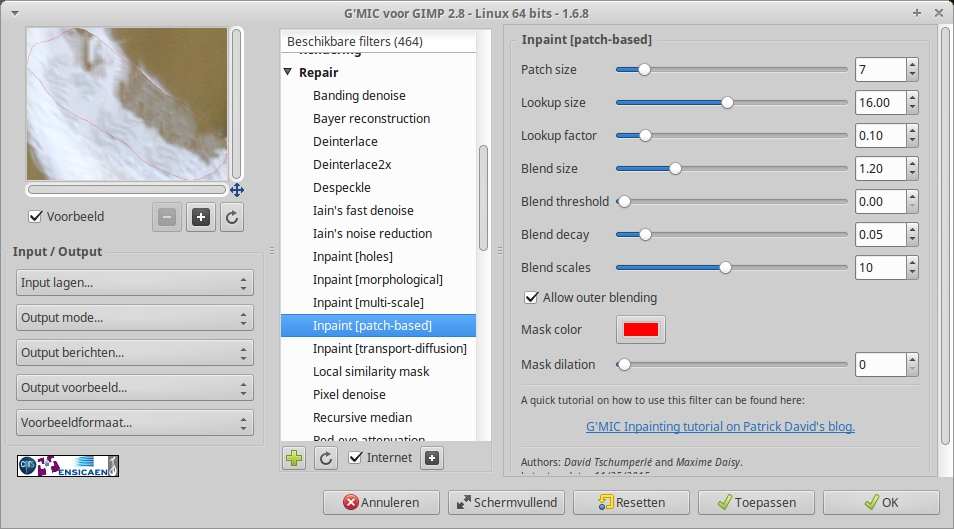Select the Deinterlace filter
The height and width of the screenshot is (529, 954).
tap(345, 141)
